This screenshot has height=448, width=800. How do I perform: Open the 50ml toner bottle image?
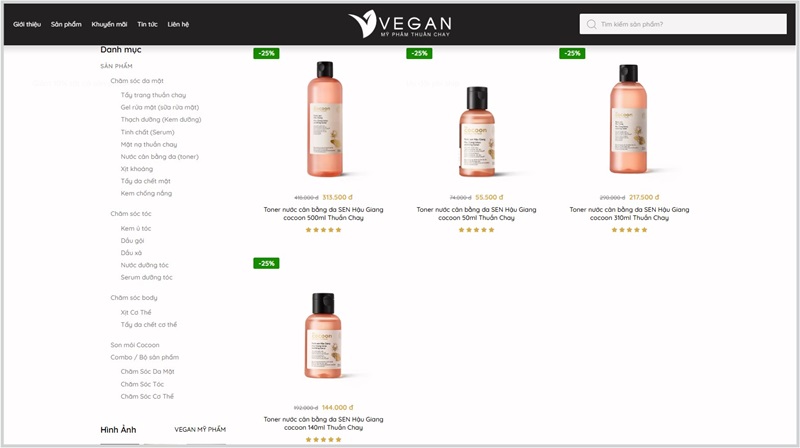click(477, 132)
